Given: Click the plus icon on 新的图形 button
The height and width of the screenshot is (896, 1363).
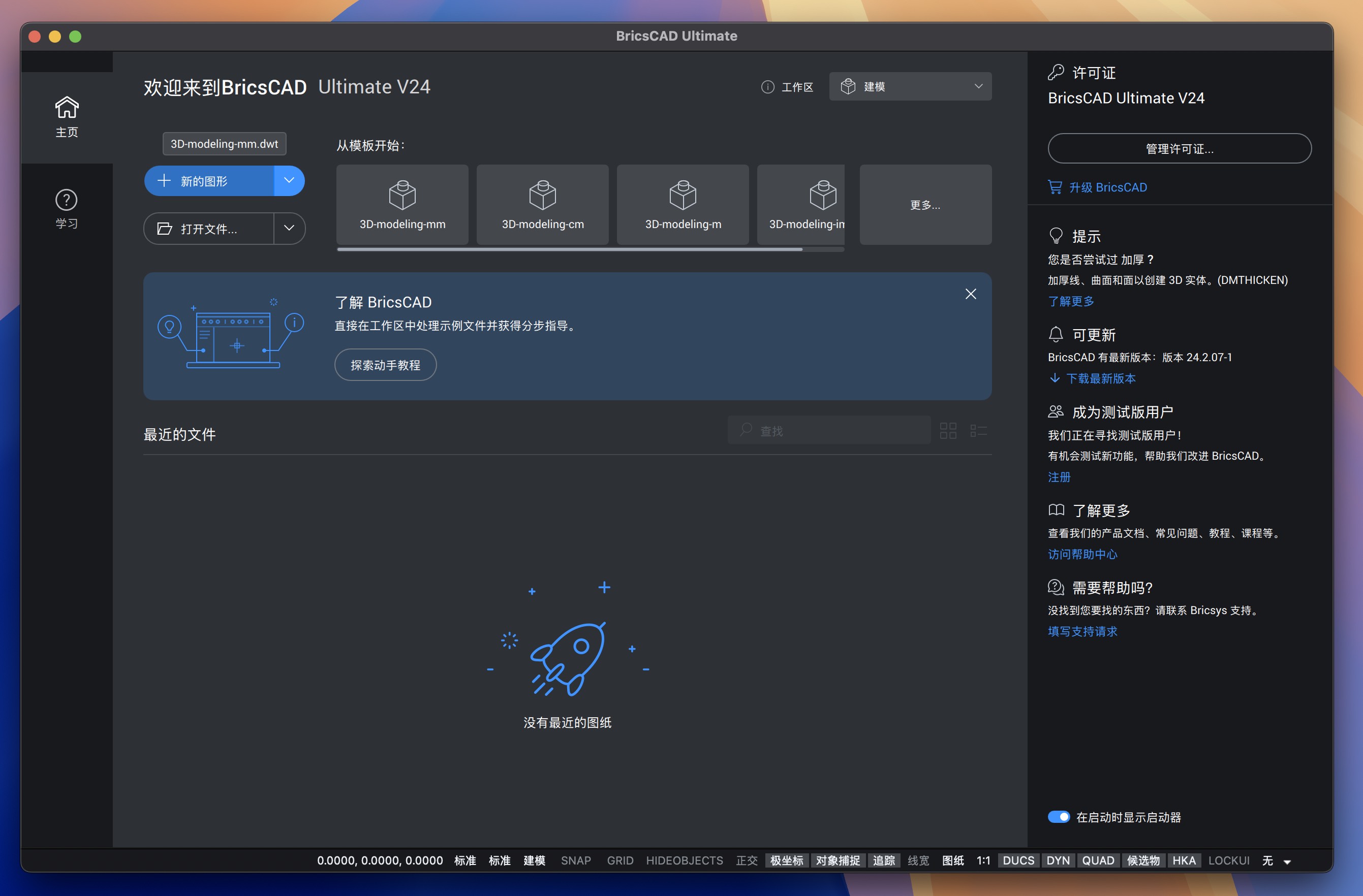Looking at the screenshot, I should [164, 181].
